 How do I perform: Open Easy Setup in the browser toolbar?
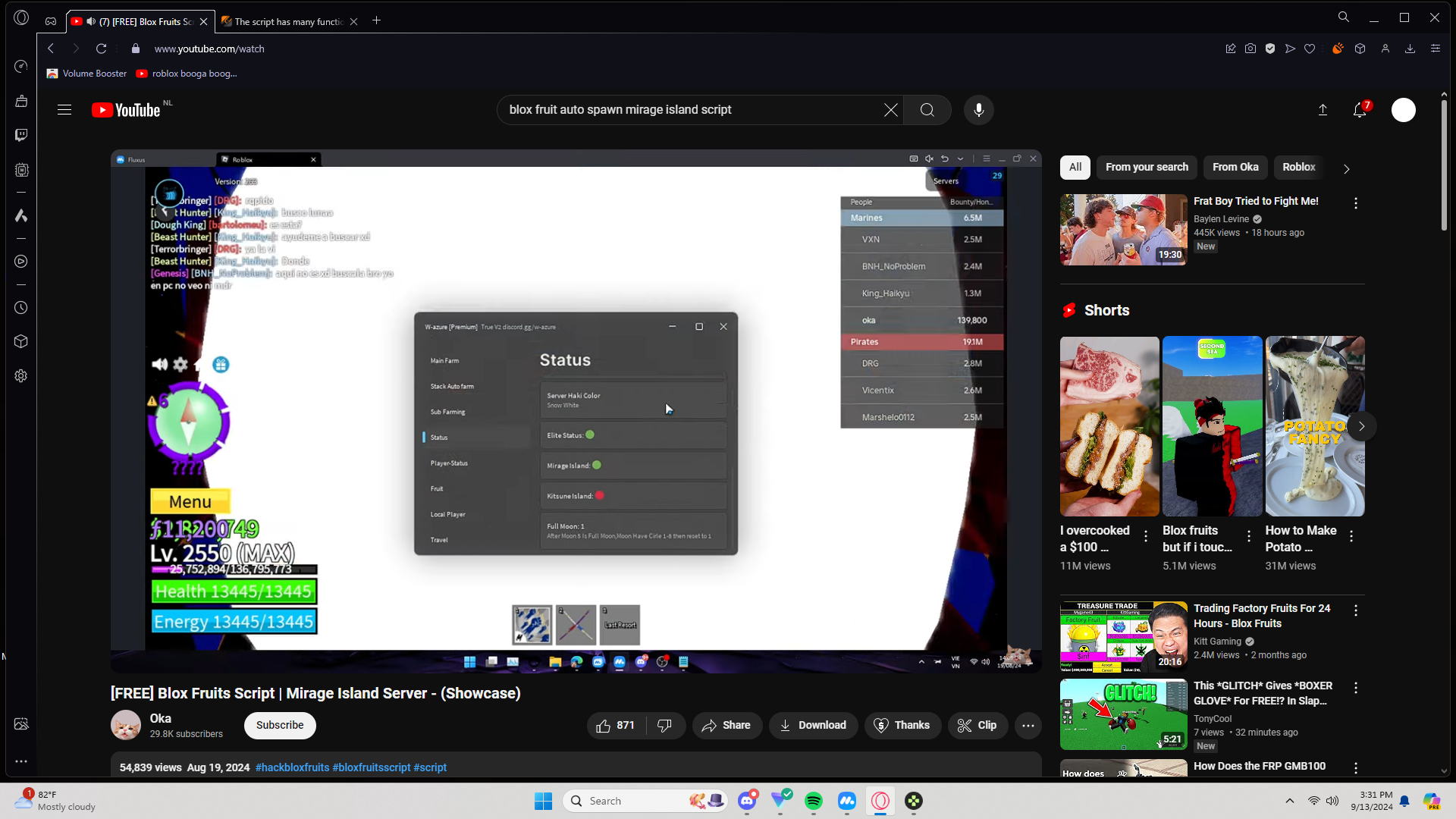pyautogui.click(x=1435, y=49)
